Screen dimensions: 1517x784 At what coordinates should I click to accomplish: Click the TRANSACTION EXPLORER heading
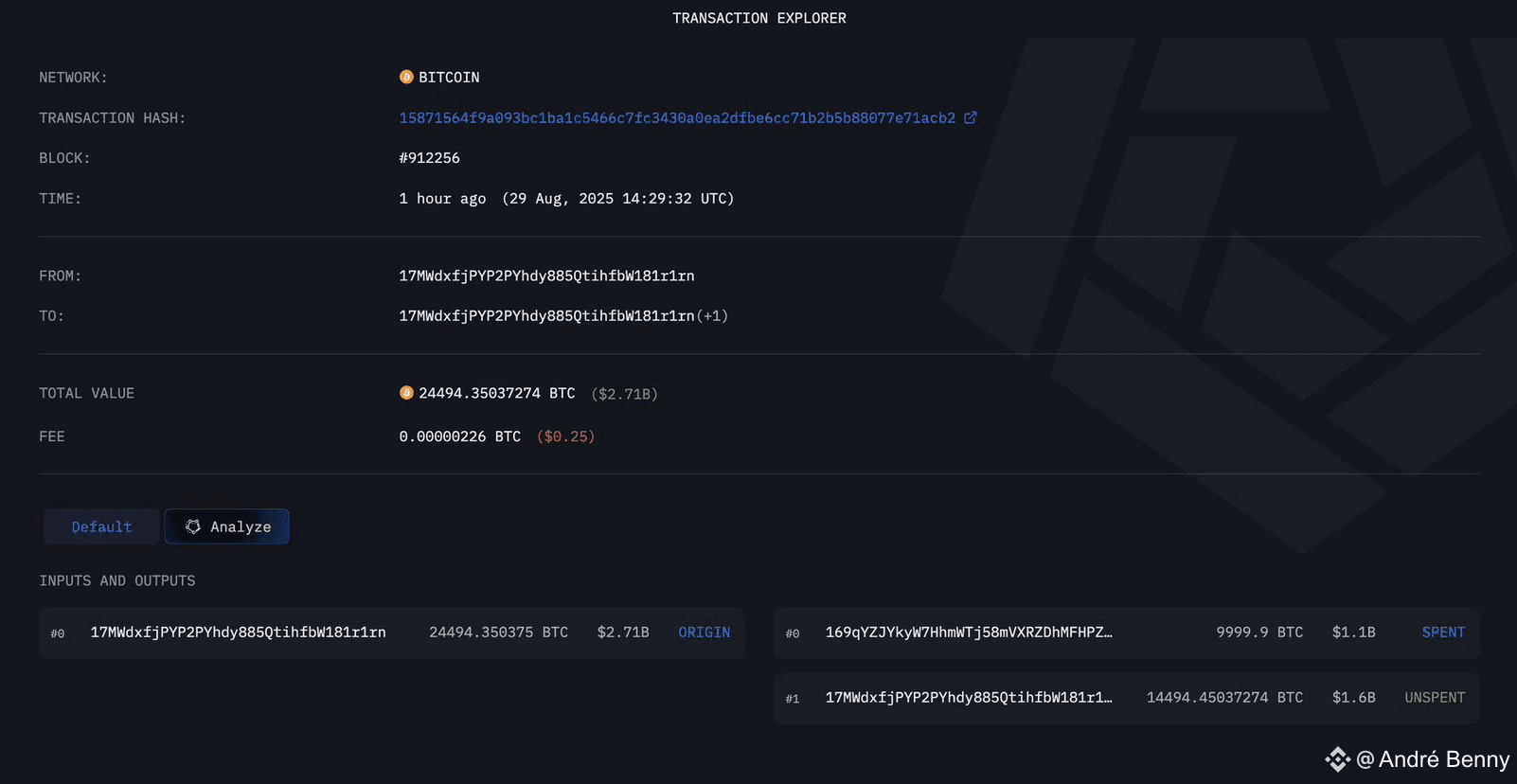click(759, 18)
